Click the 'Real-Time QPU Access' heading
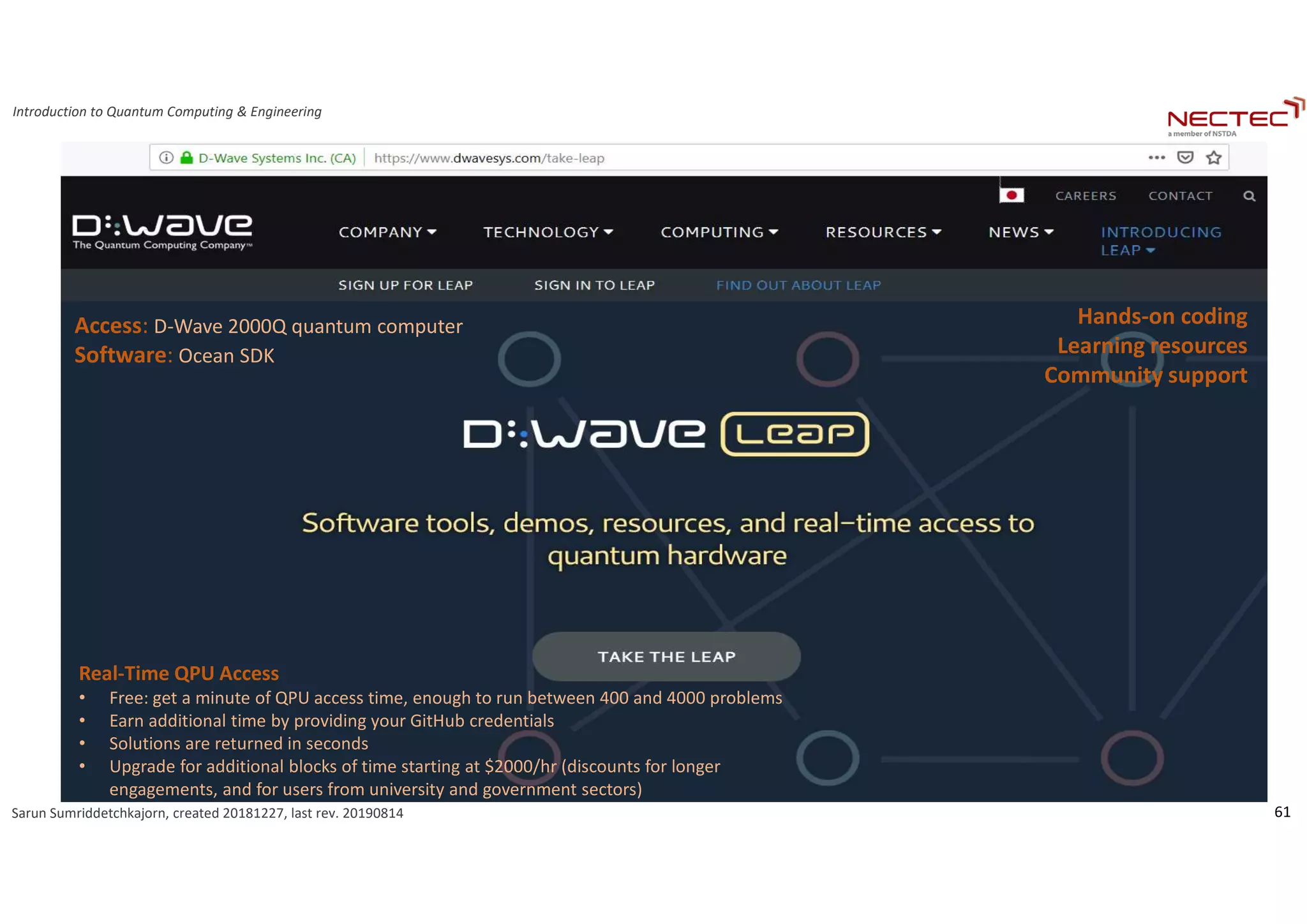Viewport: 1307px width, 924px height. click(179, 673)
